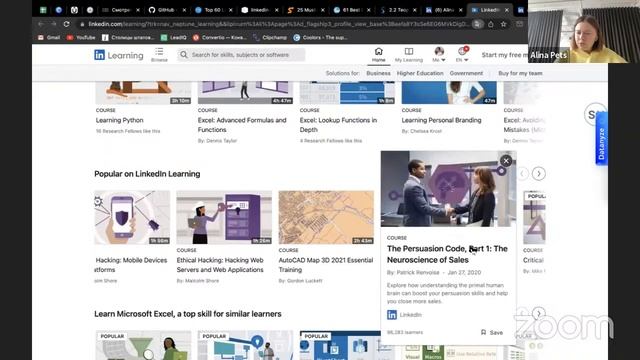Open the Gmail bookmark
Screen dimensions: 640x360
point(49,37)
